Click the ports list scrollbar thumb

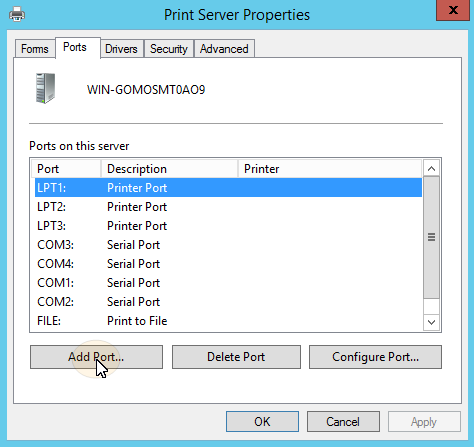click(x=431, y=237)
